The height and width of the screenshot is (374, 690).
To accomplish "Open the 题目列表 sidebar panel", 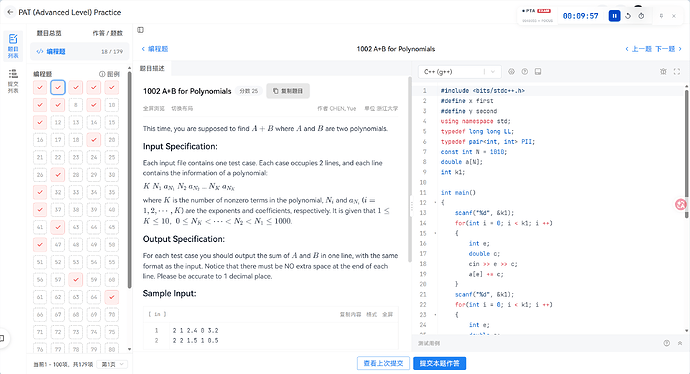I will tap(13, 46).
